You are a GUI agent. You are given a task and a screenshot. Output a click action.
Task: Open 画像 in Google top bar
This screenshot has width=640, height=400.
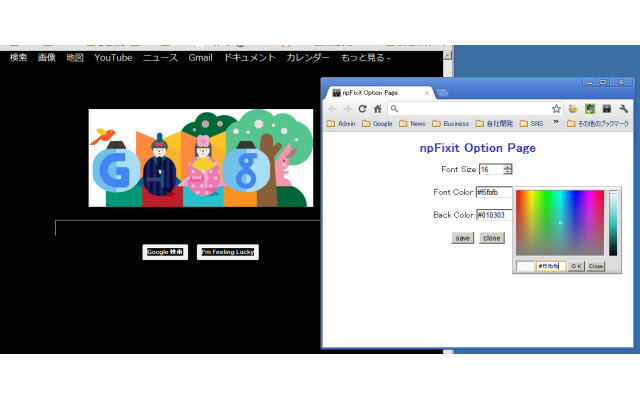(x=47, y=58)
